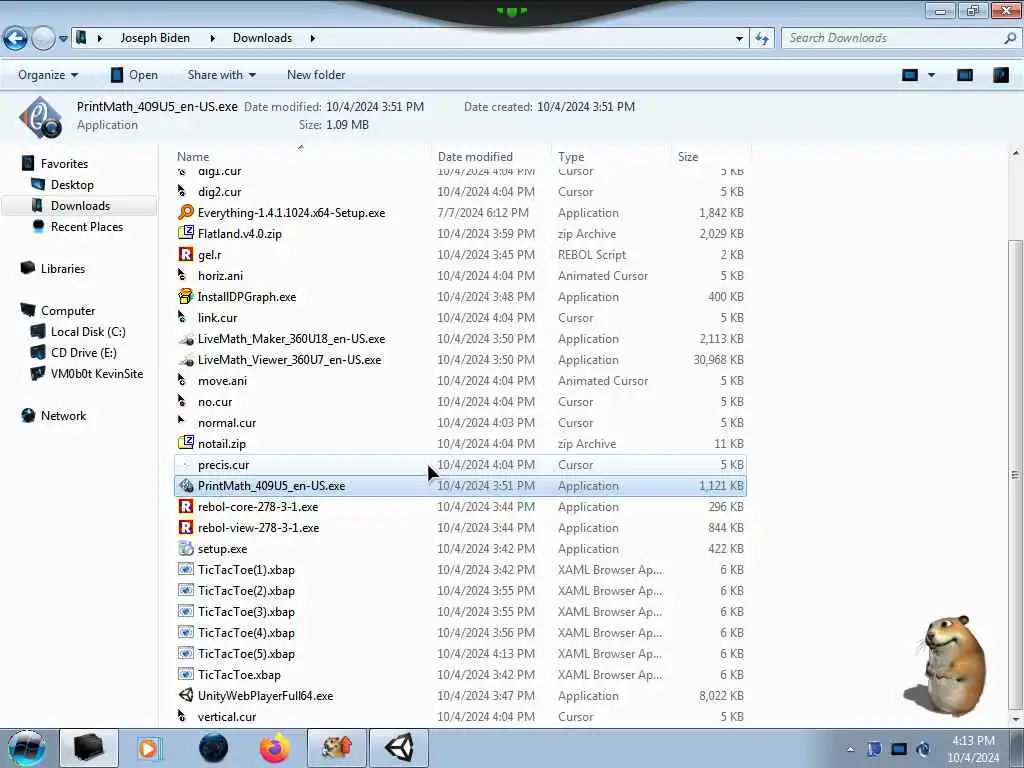
Task: Click the Back navigation arrow button
Action: (16, 39)
